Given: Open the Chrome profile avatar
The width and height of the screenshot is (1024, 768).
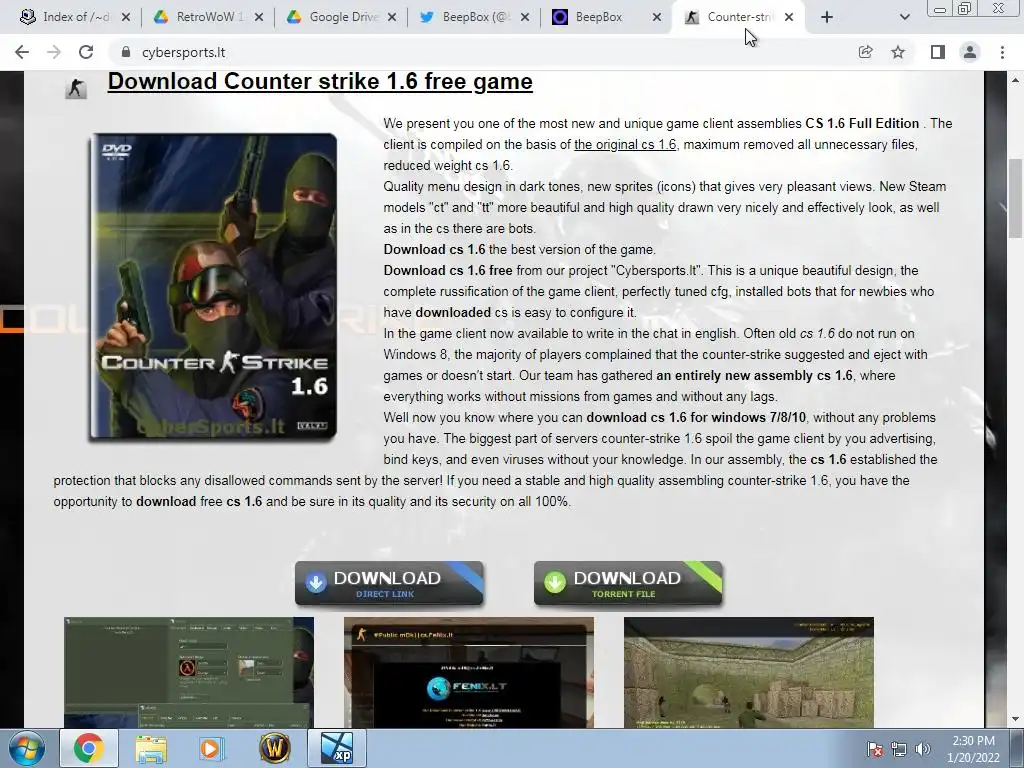Looking at the screenshot, I should (x=970, y=52).
